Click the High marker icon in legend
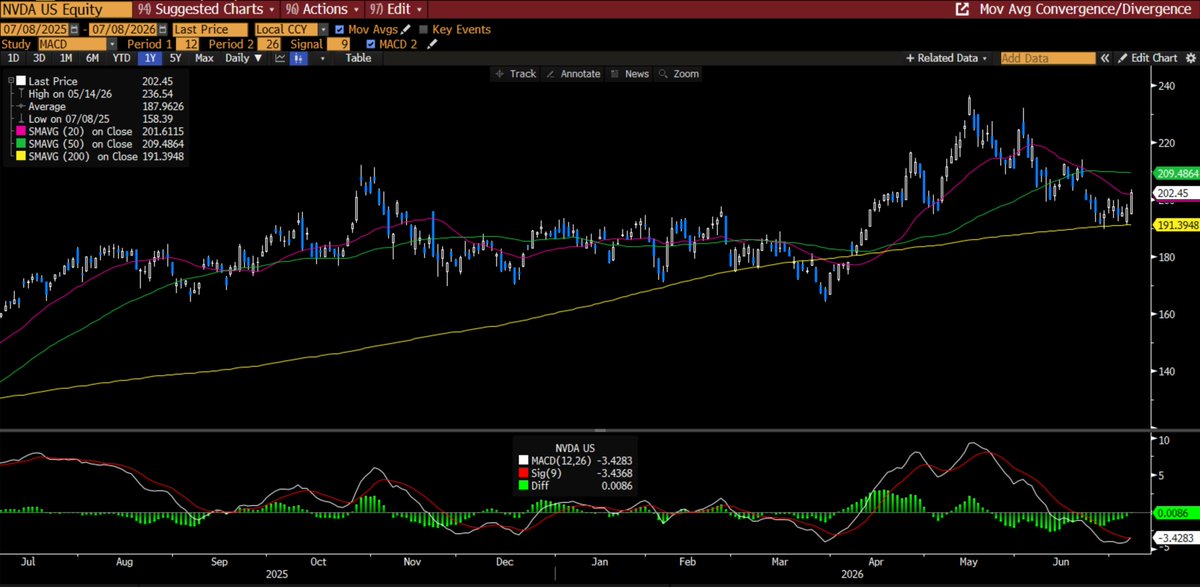The image size is (1200, 587). [21, 93]
